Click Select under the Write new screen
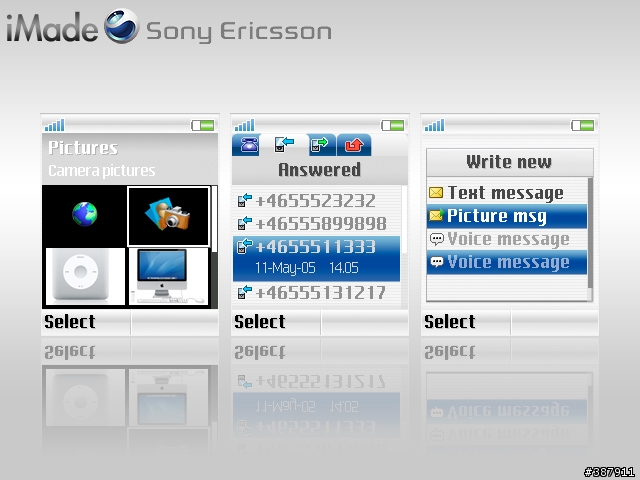The width and height of the screenshot is (640, 480). 449,322
